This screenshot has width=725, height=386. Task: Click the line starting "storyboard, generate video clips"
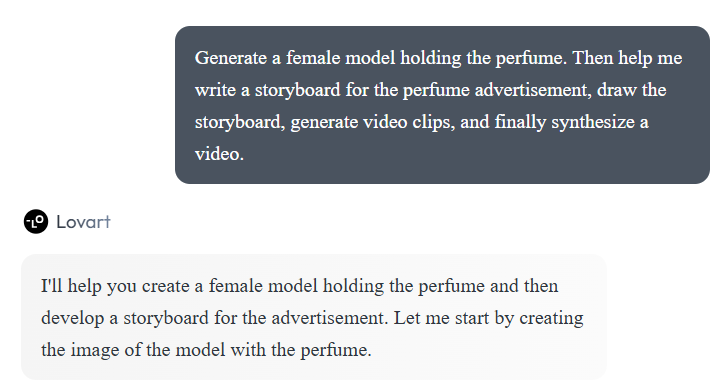tap(422, 123)
